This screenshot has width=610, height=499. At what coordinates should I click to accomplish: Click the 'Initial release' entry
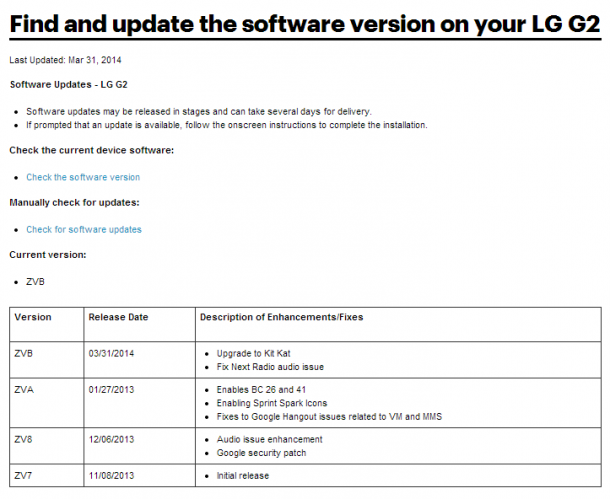pyautogui.click(x=243, y=476)
